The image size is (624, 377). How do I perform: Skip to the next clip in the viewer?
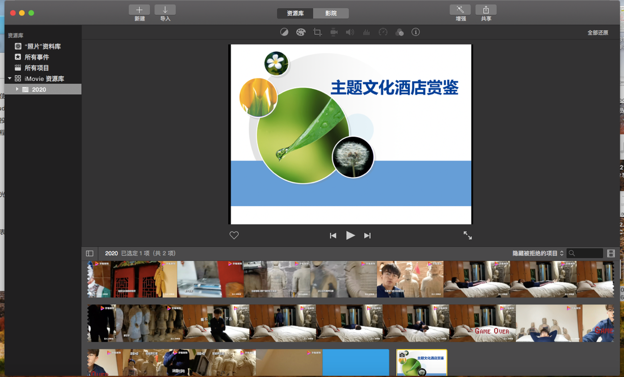click(367, 236)
